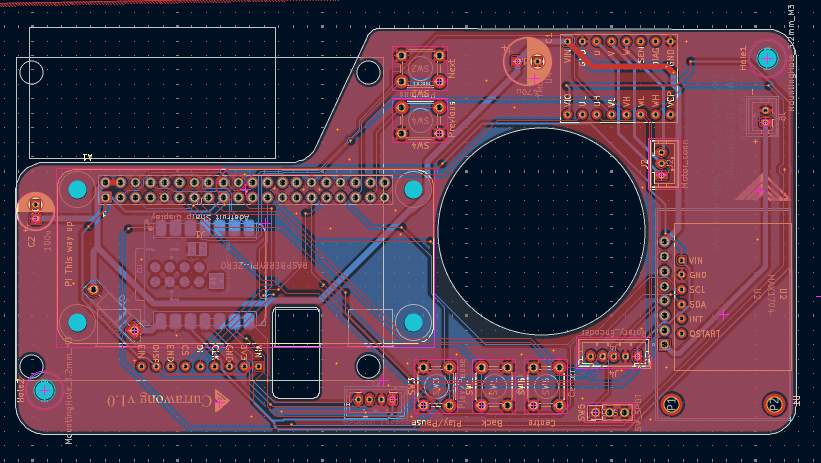Select the Pi This way up text

pyautogui.click(x=69, y=254)
